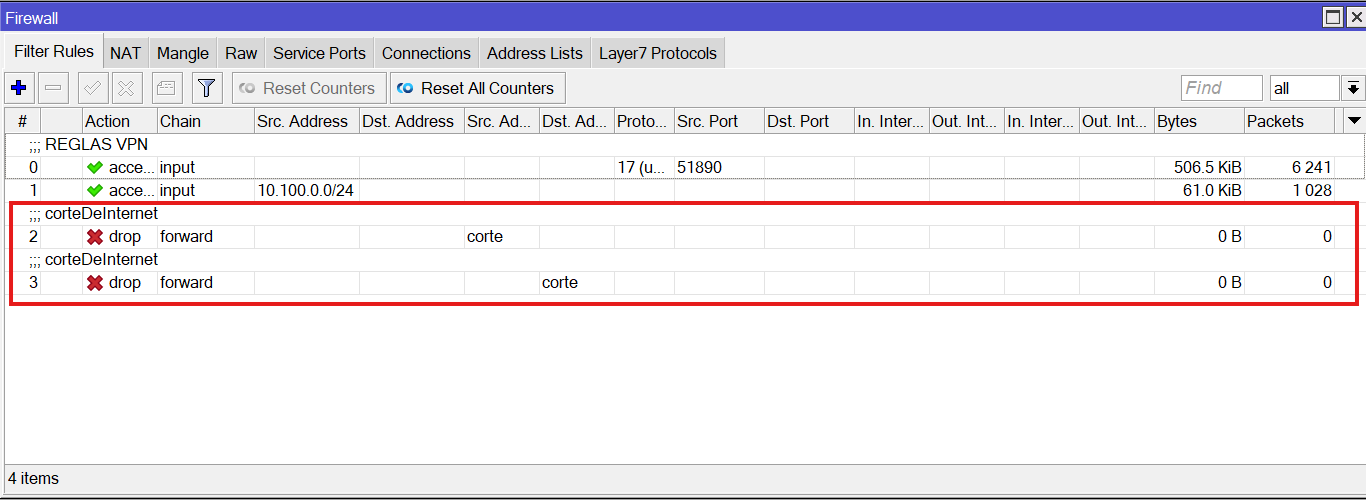1366x500 pixels.
Task: Sort by Bytes column header
Action: pyautogui.click(x=1199, y=121)
